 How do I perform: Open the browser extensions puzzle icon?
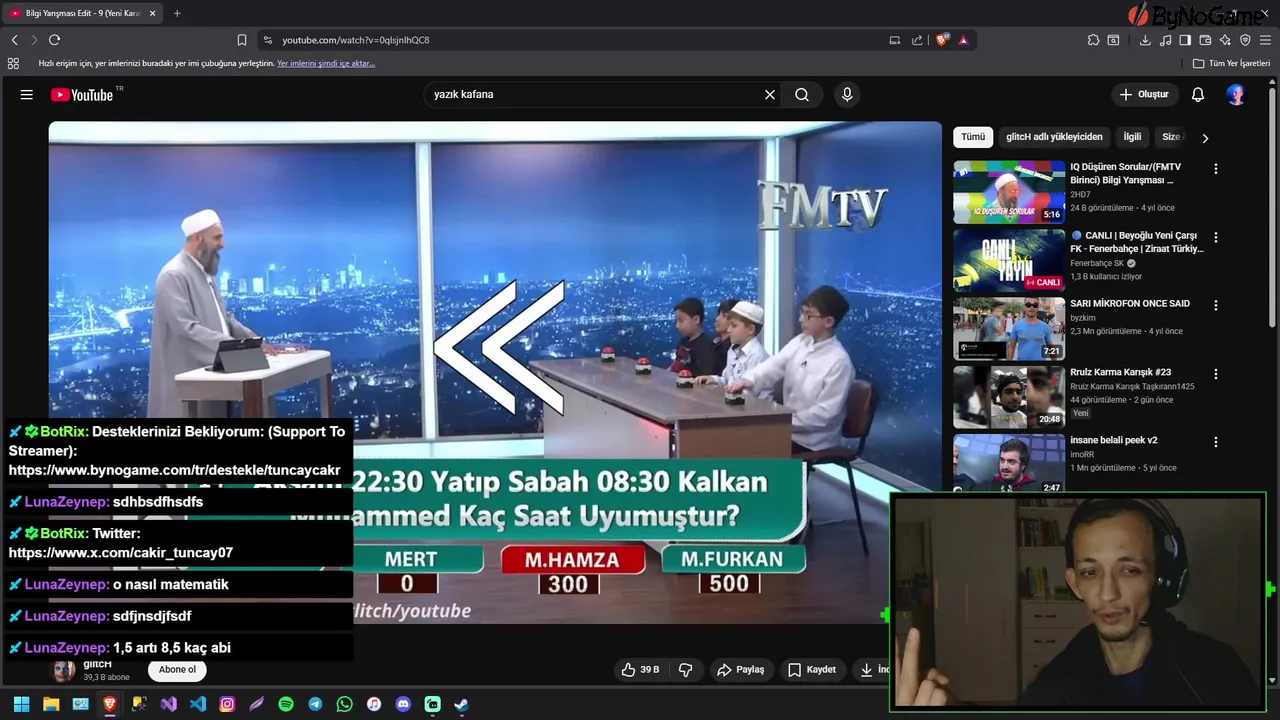(1093, 40)
